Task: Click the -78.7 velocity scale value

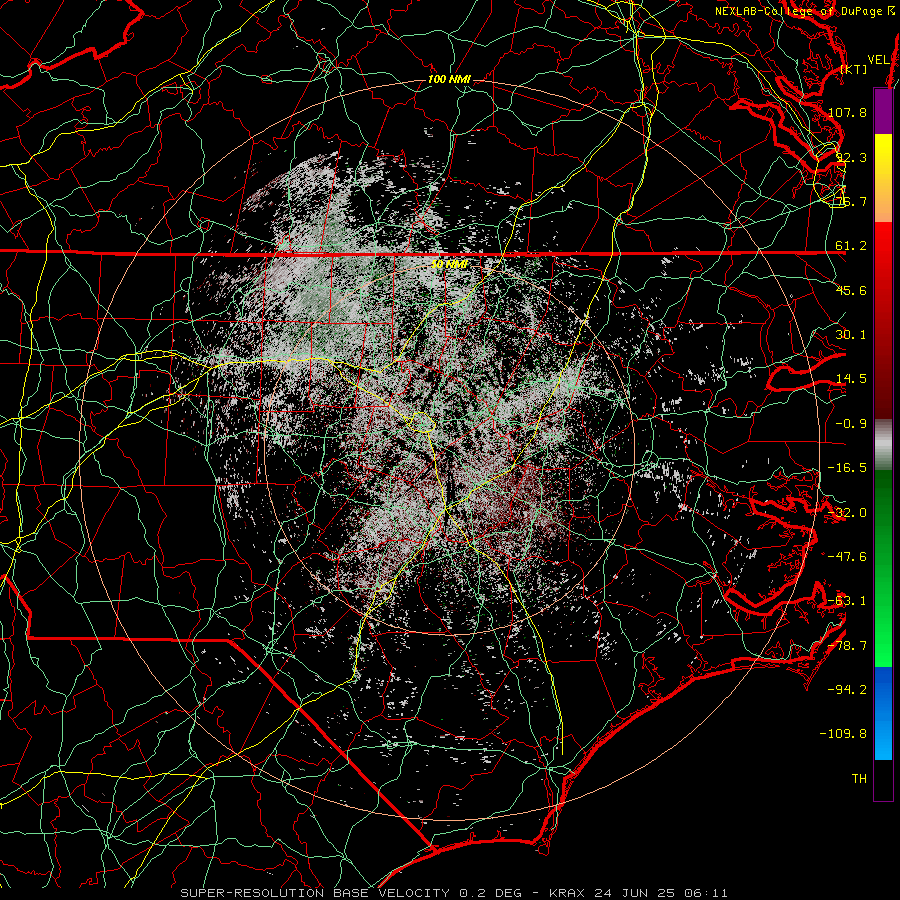Action: click(847, 646)
